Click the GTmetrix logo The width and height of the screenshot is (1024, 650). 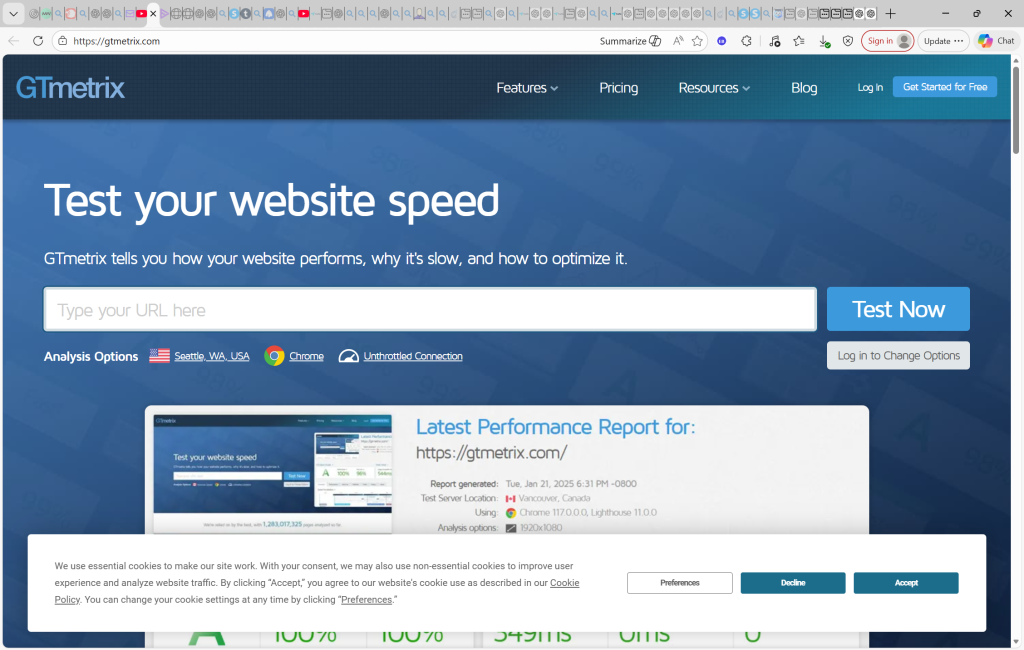[70, 88]
